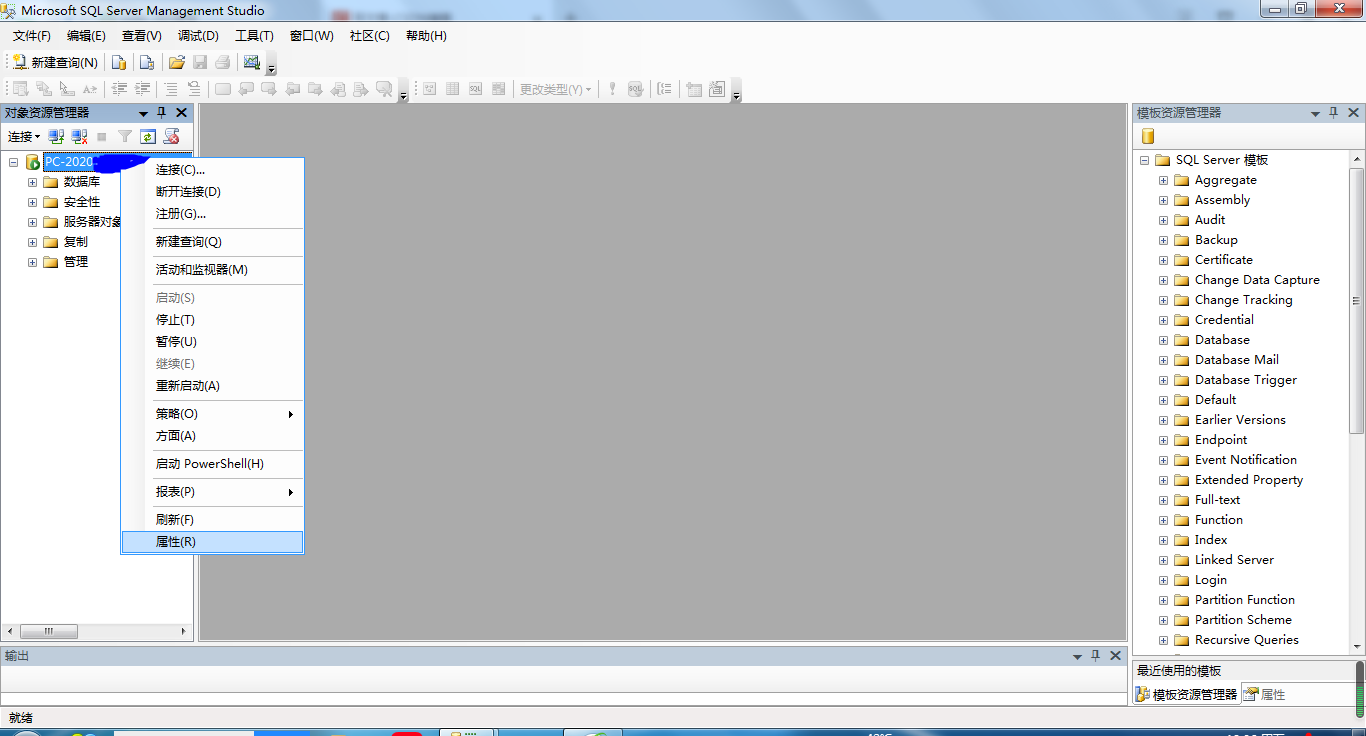Close the 对象资源管理器 panel
The image size is (1366, 736).
(x=181, y=113)
